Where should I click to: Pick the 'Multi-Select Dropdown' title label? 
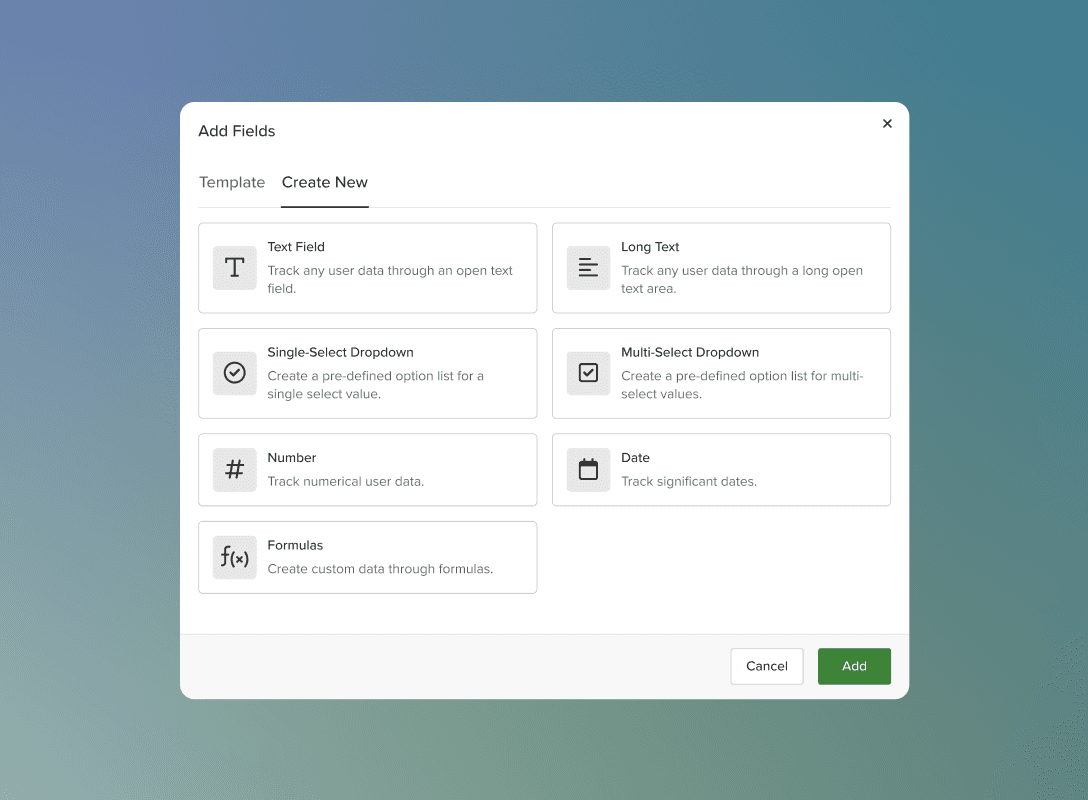690,352
